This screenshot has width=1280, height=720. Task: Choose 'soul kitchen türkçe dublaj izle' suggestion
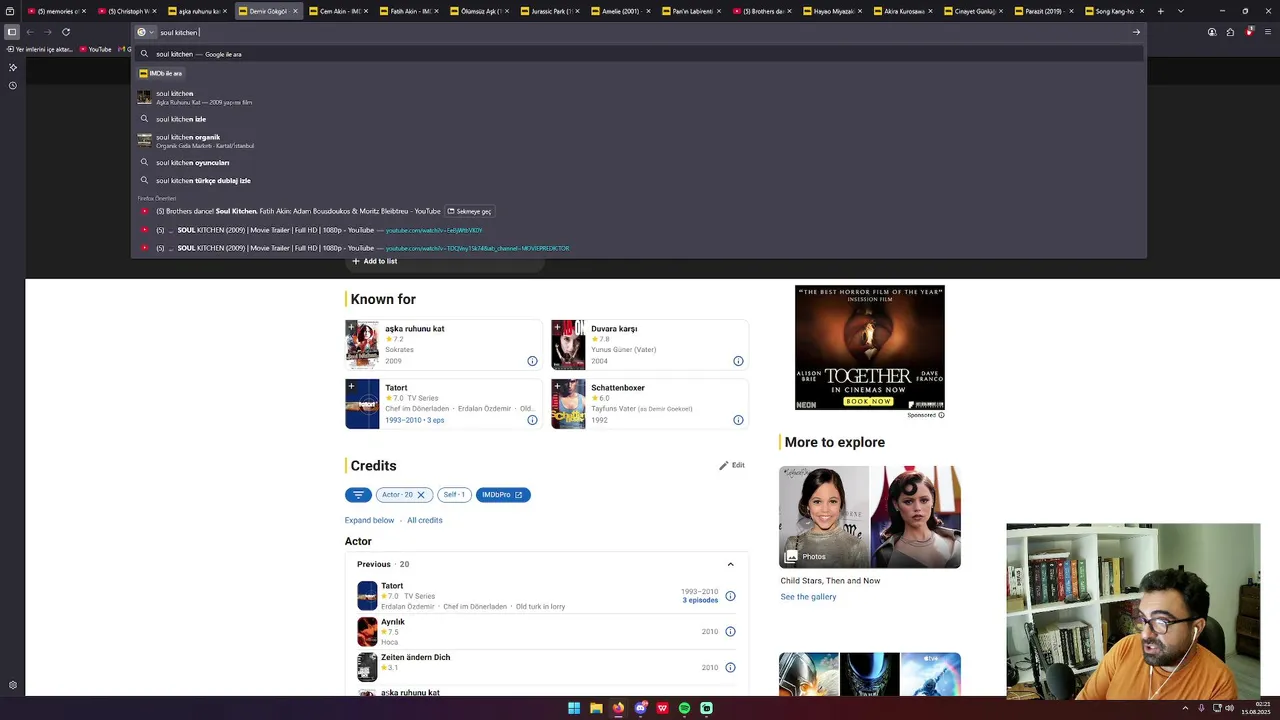640,181
